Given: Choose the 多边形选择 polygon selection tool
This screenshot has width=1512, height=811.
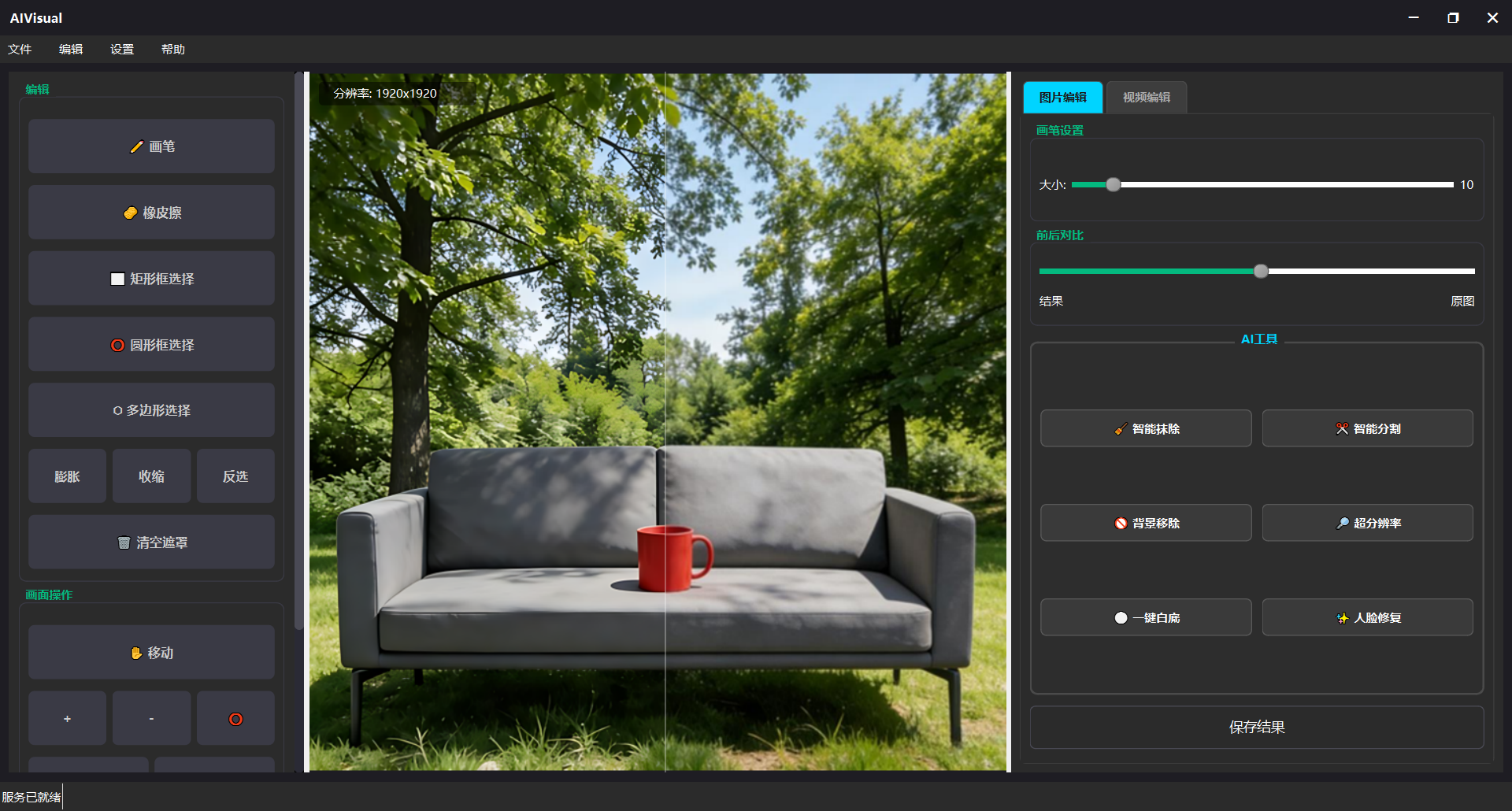Looking at the screenshot, I should coord(151,410).
